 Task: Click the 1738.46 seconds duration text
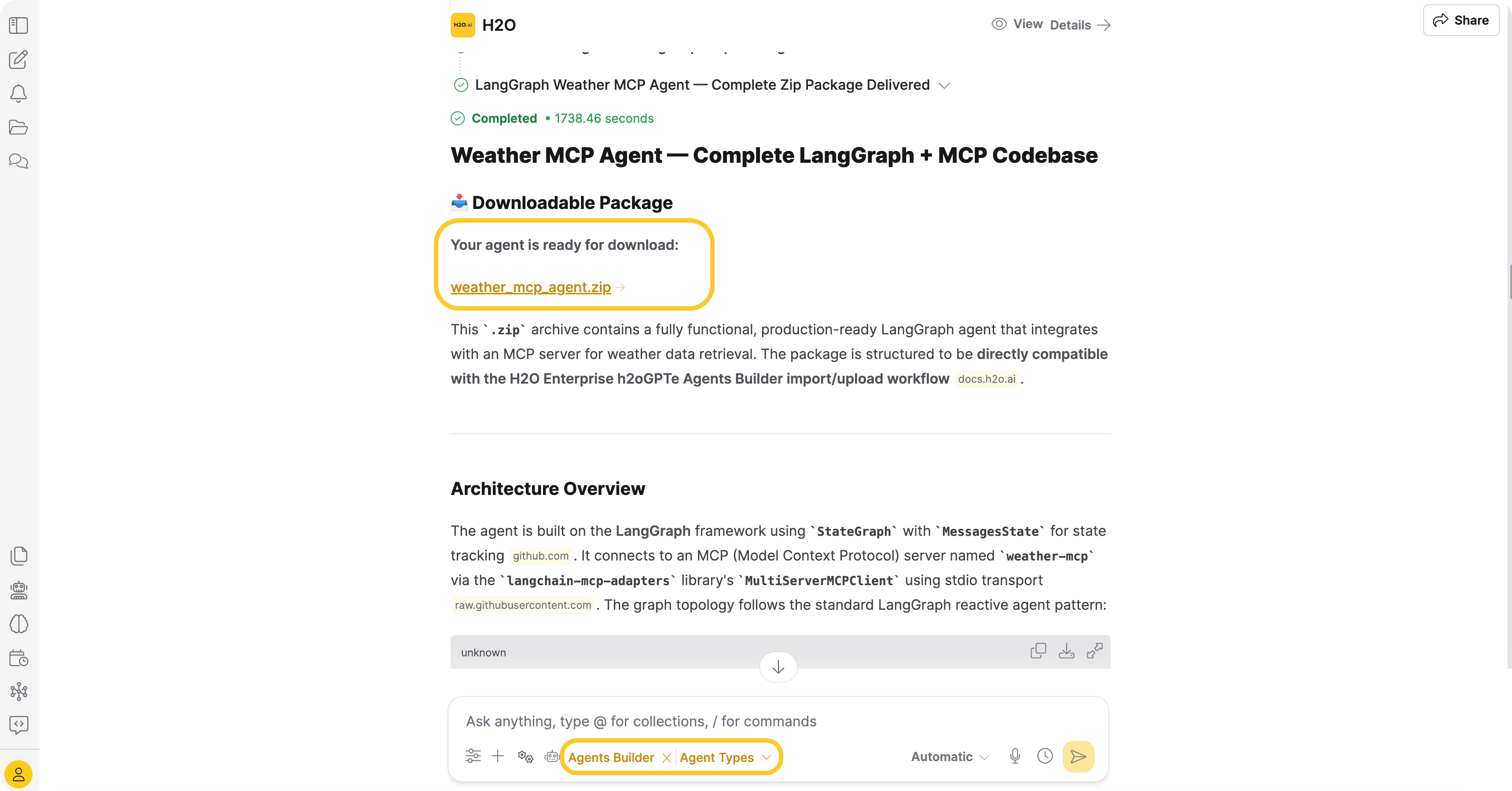tap(604, 118)
